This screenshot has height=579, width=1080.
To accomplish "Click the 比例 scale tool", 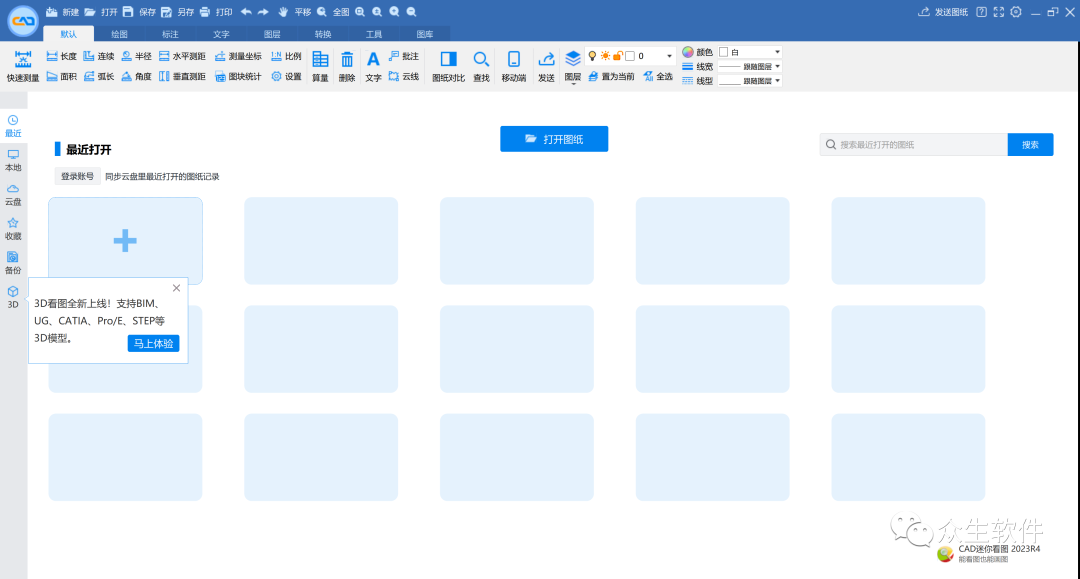I will (286, 56).
